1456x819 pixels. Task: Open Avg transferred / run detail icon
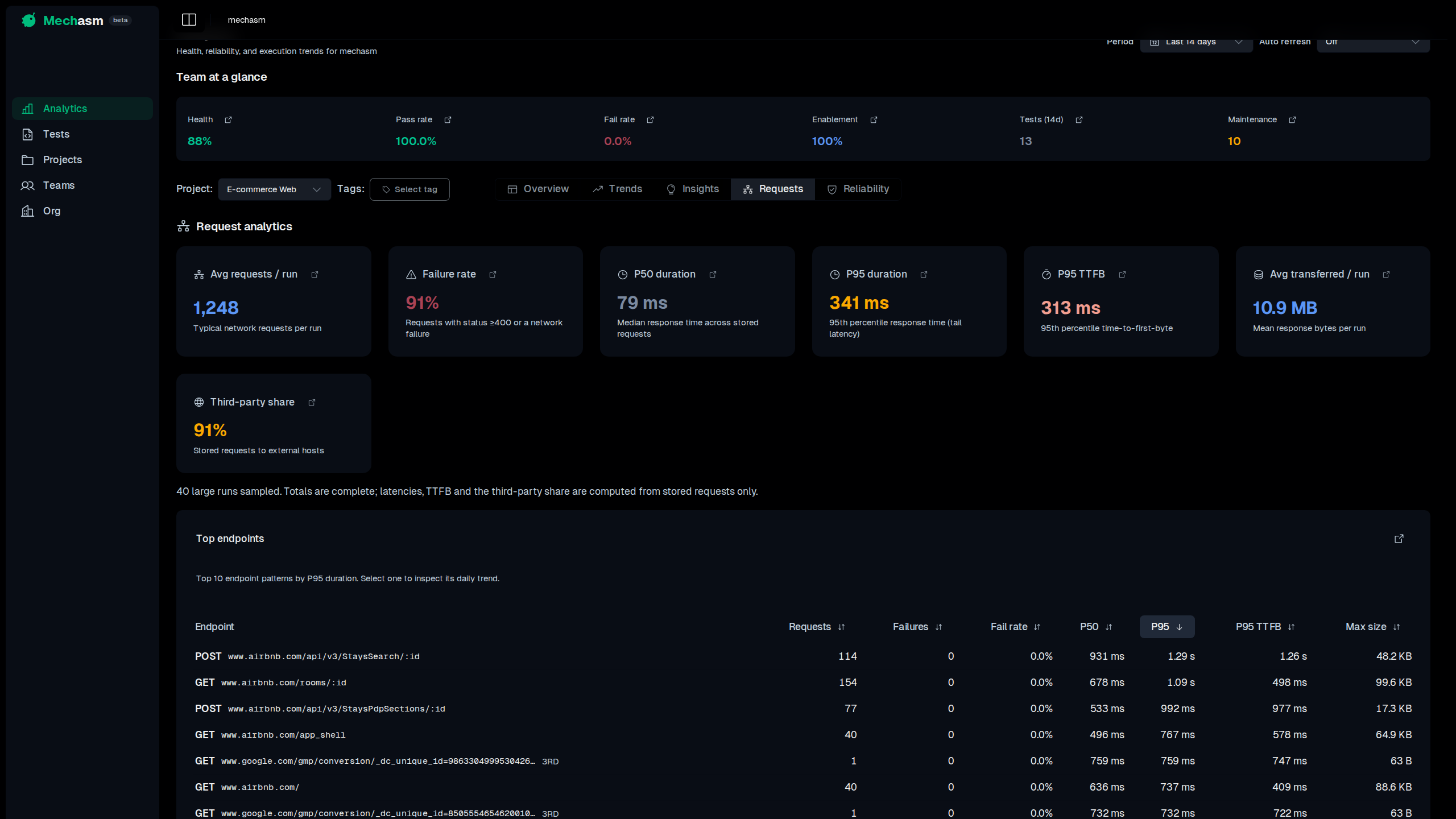point(1386,275)
